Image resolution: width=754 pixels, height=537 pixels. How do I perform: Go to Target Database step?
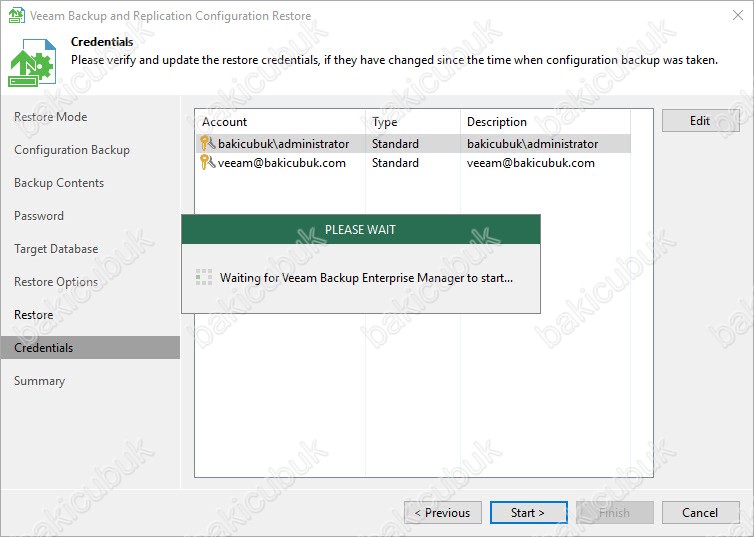click(56, 249)
